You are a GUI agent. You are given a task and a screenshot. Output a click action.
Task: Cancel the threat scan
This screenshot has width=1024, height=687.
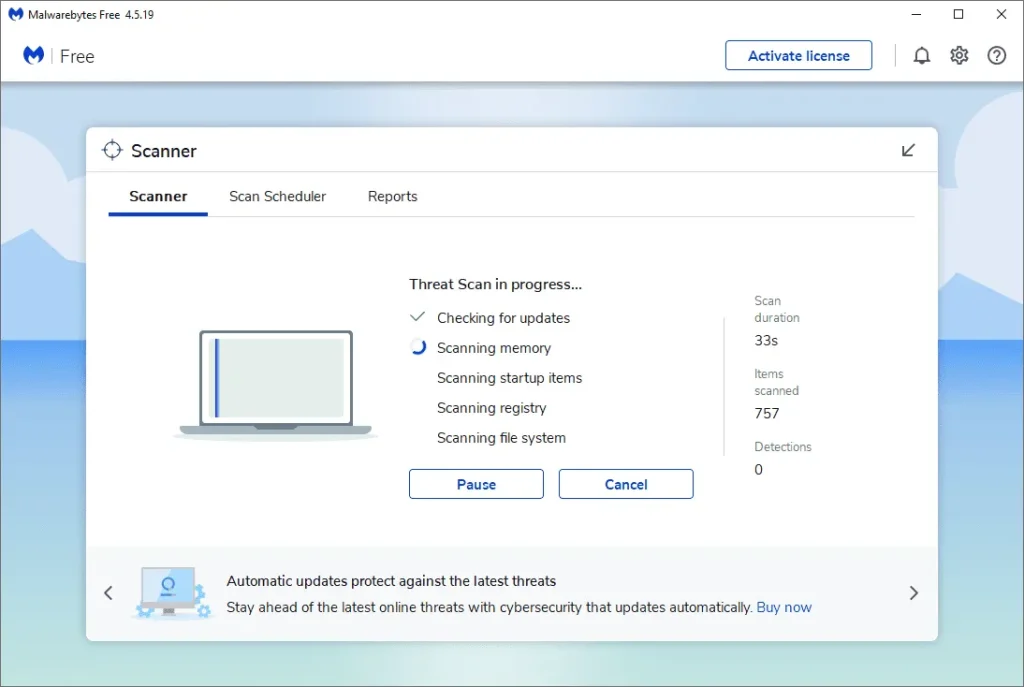point(626,484)
